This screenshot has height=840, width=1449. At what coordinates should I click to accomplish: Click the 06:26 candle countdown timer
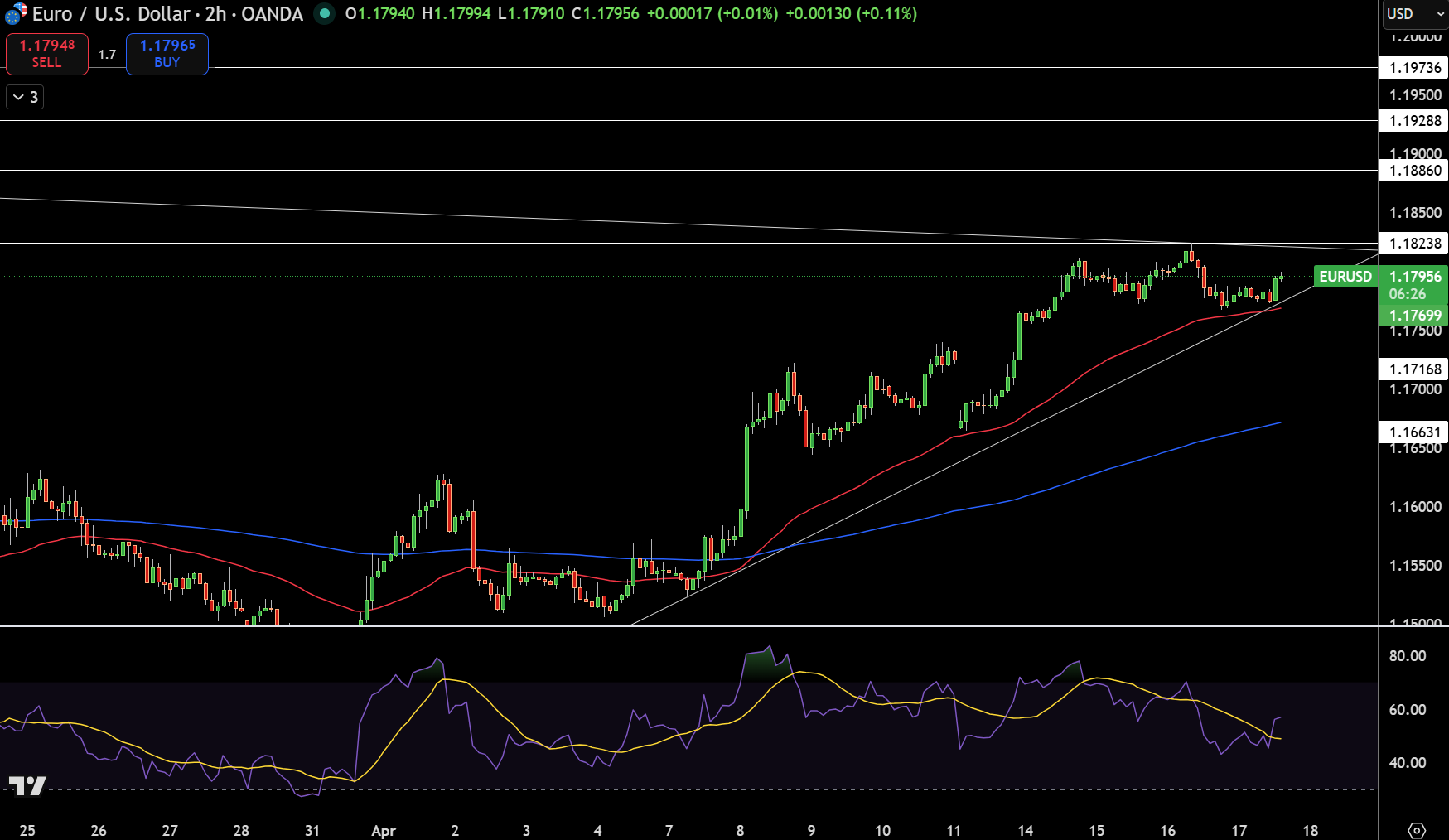[x=1408, y=294]
